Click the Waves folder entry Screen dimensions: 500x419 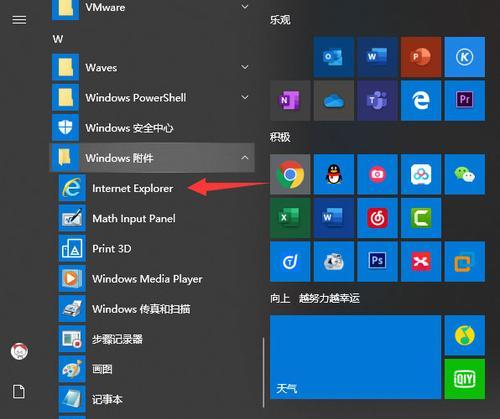click(152, 67)
